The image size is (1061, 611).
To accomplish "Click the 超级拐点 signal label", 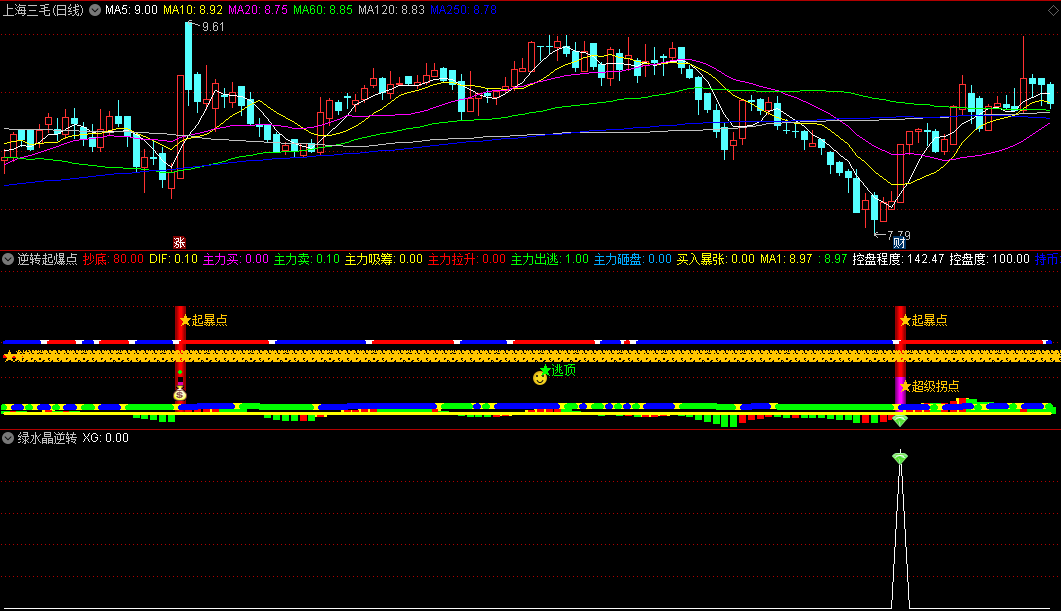I will point(935,386).
